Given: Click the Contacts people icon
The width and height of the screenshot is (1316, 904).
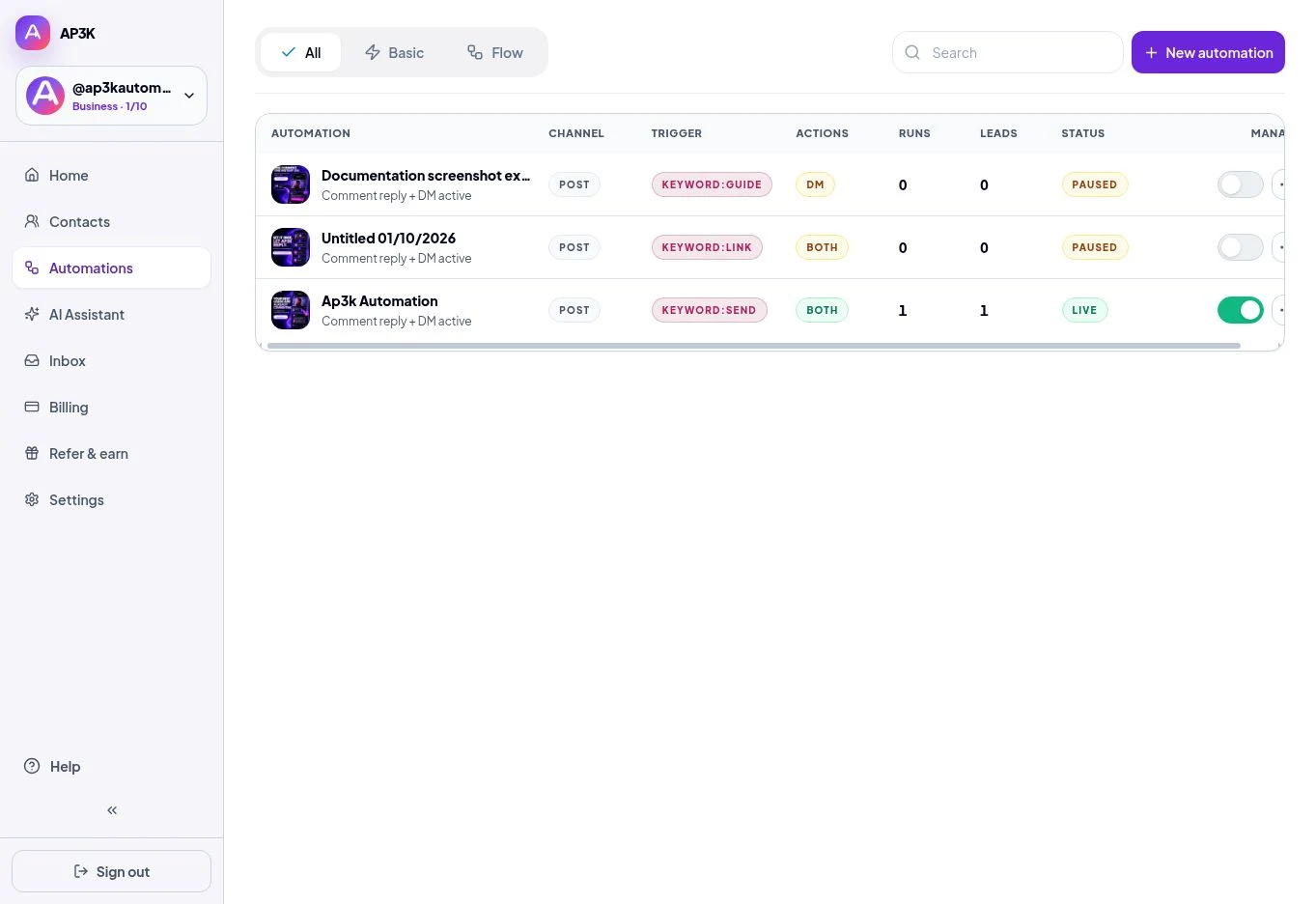Looking at the screenshot, I should (32, 221).
